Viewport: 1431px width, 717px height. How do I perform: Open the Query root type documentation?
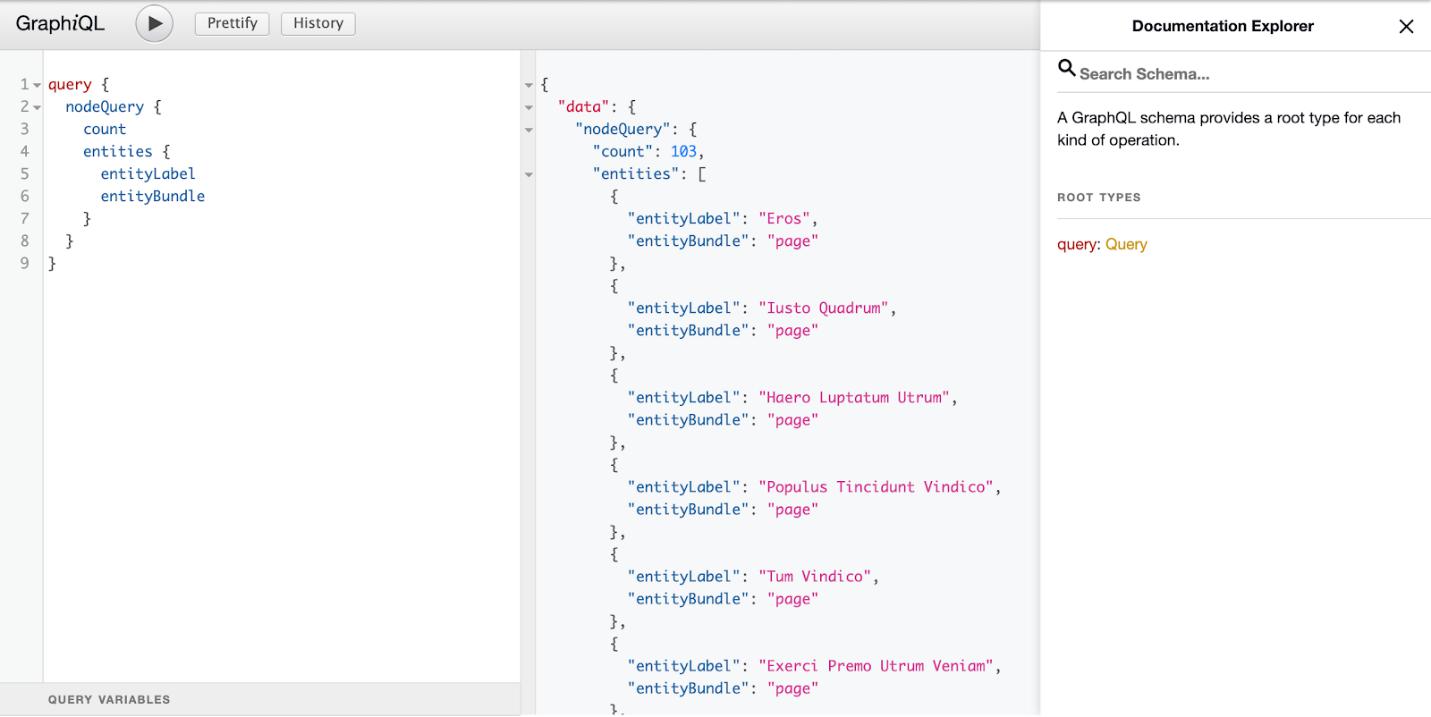point(1126,243)
